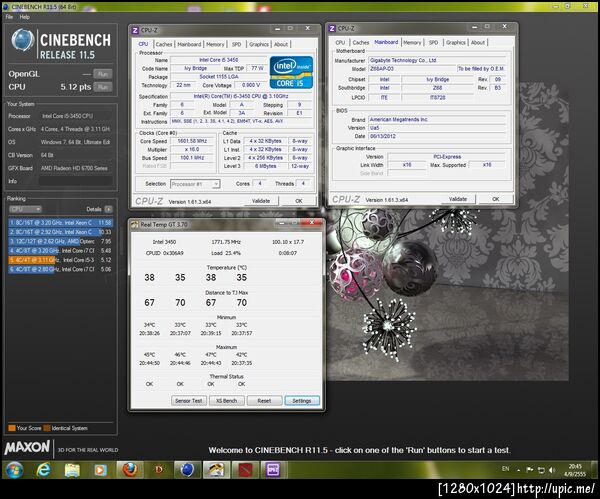Click XS Bench in Real Temp
This screenshot has width=600, height=499.
pos(227,401)
